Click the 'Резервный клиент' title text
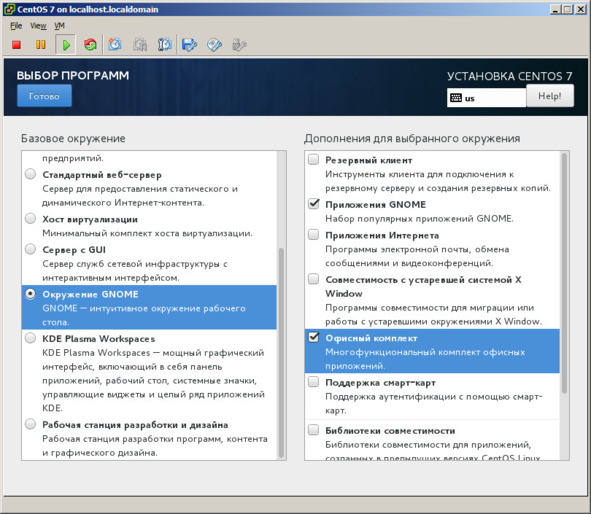 (x=369, y=160)
